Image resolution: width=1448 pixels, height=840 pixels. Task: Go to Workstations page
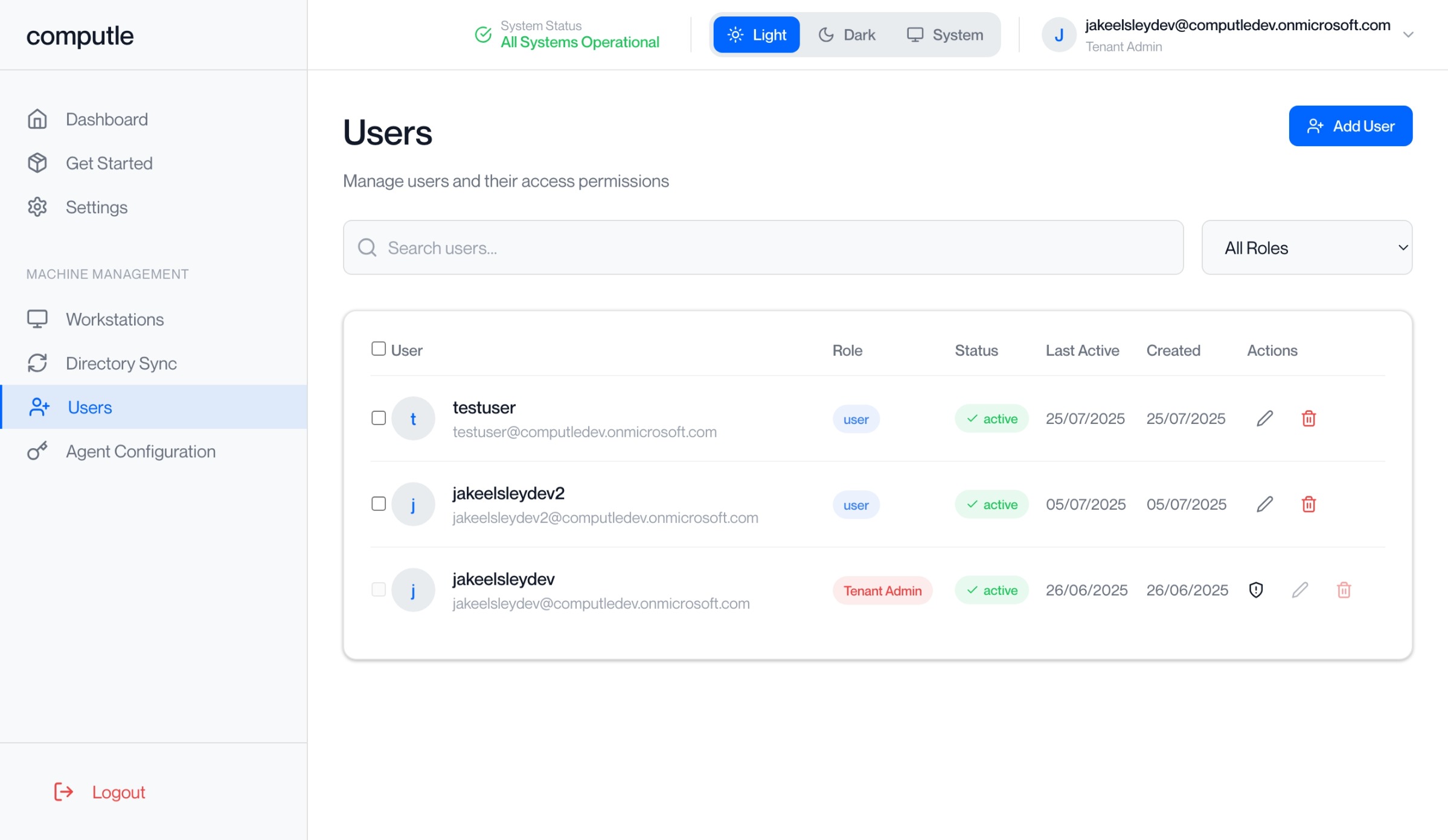(x=115, y=319)
